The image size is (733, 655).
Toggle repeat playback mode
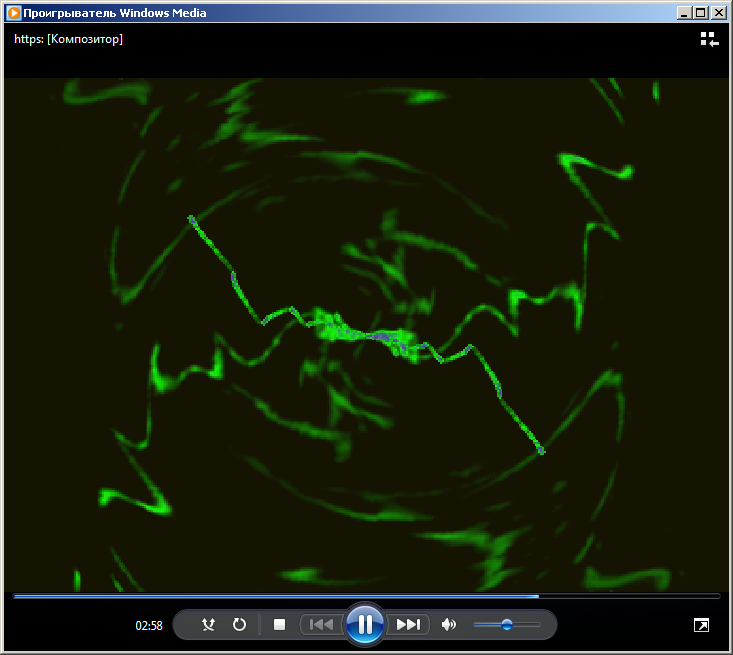[x=239, y=625]
